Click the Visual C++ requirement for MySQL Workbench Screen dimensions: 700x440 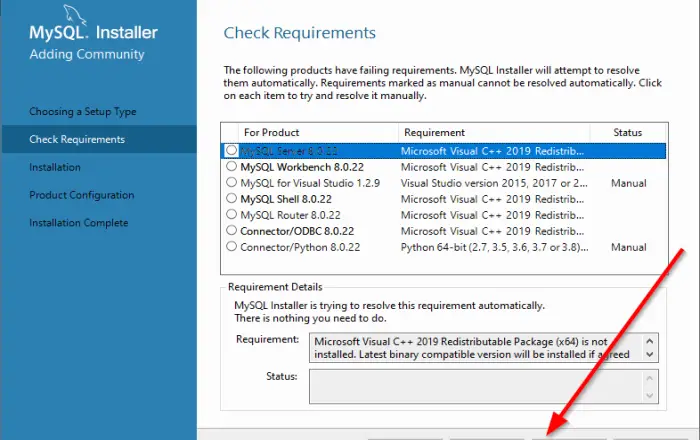point(492,167)
